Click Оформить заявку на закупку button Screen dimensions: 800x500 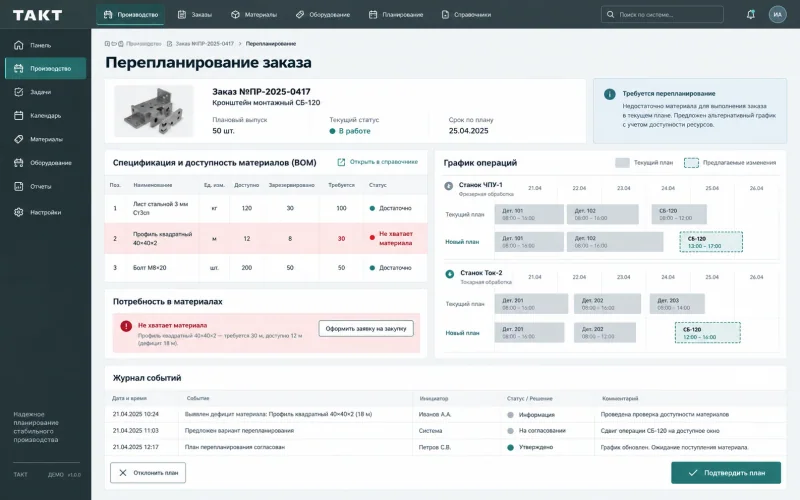pos(366,329)
